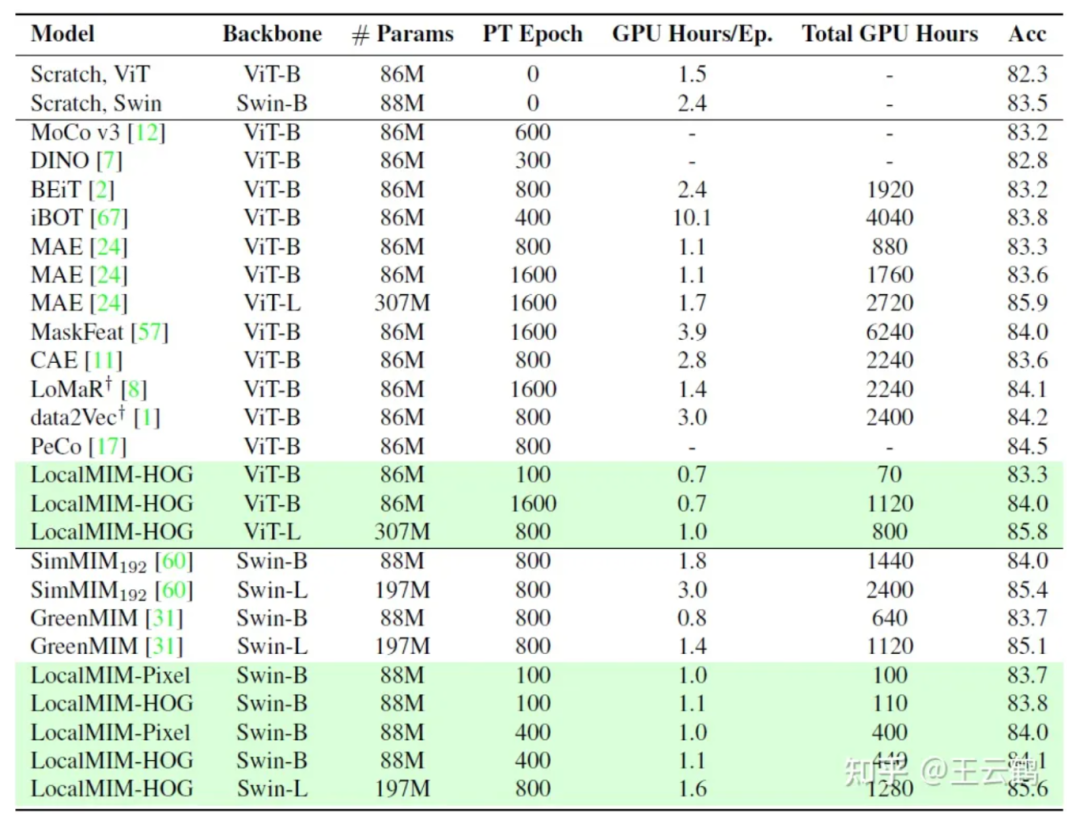Click the Acc column header

click(x=1027, y=34)
